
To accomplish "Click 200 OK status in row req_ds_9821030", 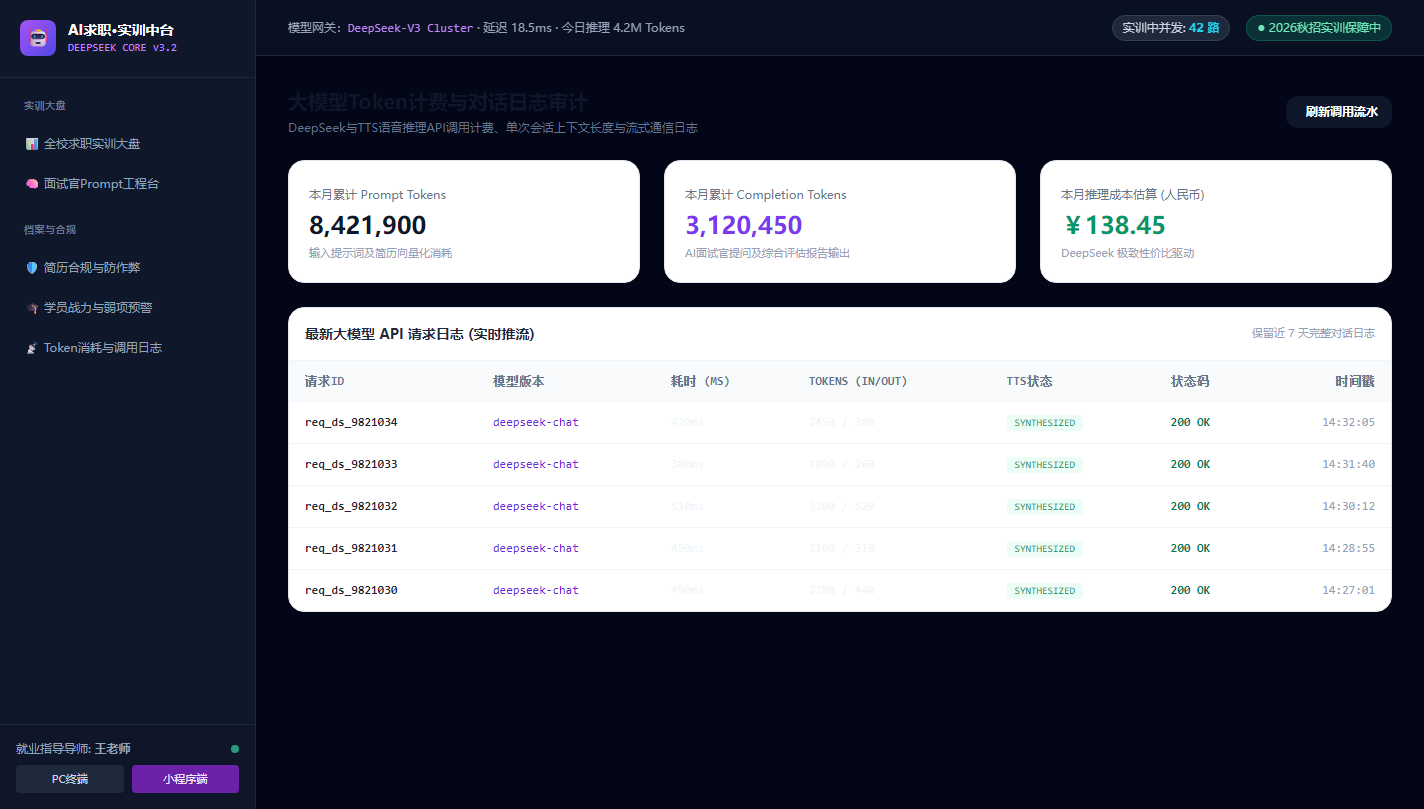I will (1190, 590).
